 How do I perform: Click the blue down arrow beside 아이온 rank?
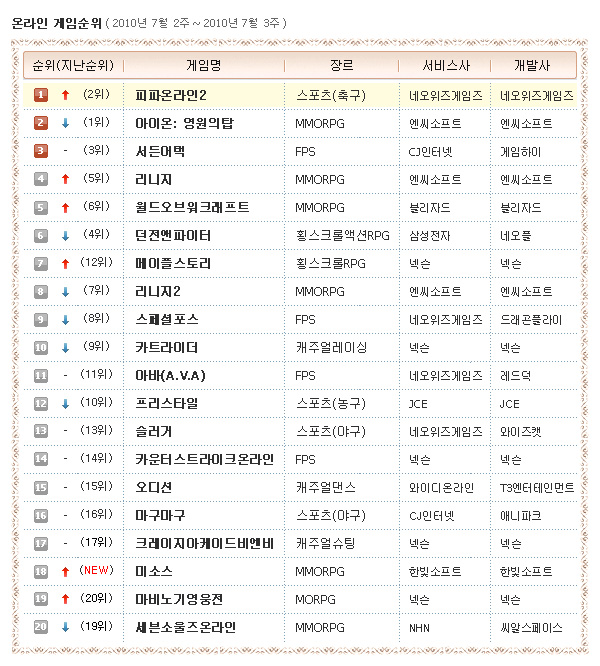pyautogui.click(x=65, y=123)
